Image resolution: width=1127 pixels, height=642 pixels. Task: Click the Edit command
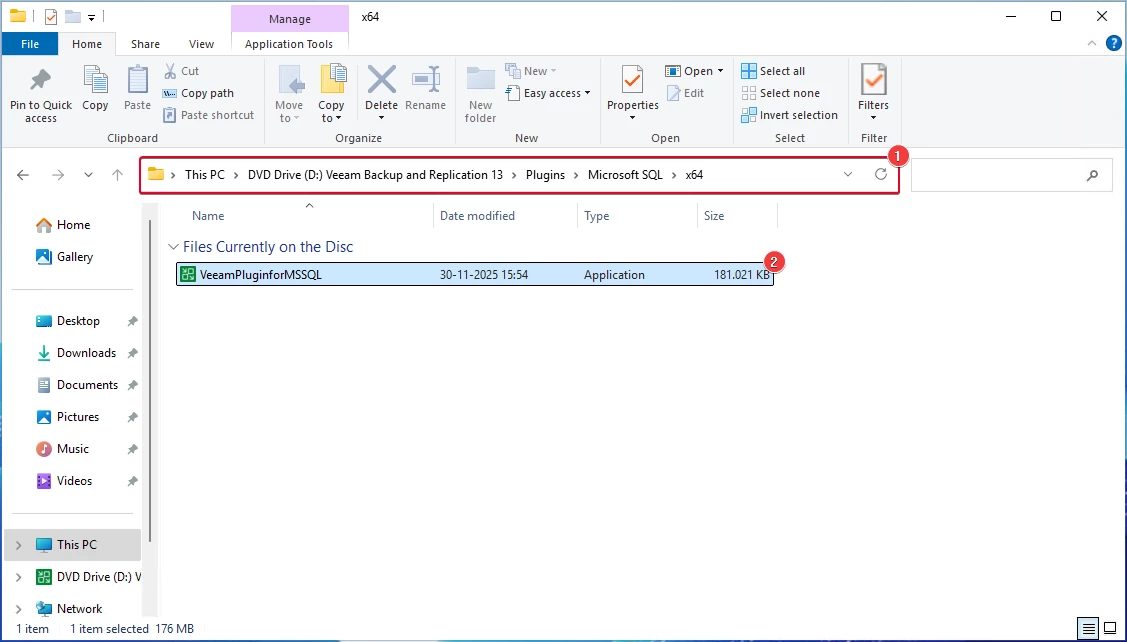pyautogui.click(x=686, y=93)
